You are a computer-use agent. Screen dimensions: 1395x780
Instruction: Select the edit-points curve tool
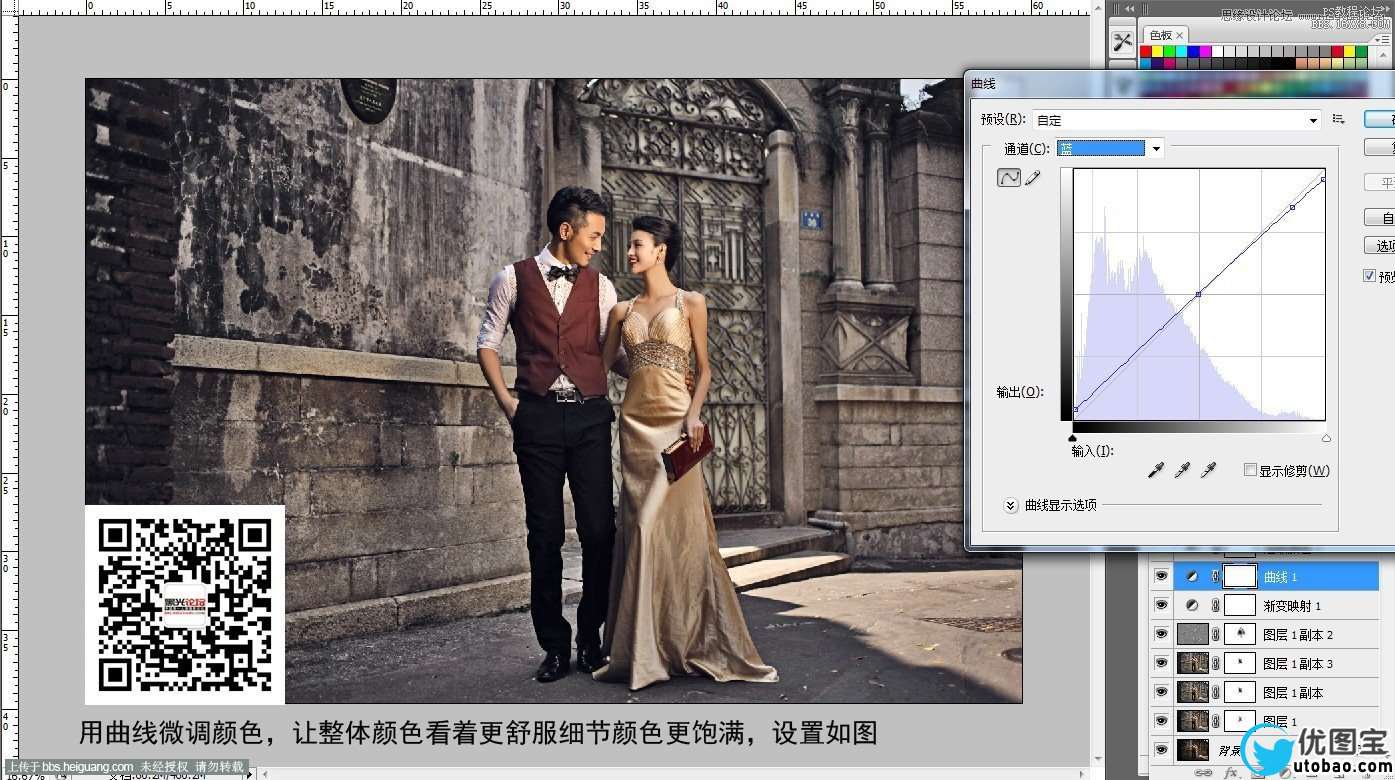(1008, 177)
